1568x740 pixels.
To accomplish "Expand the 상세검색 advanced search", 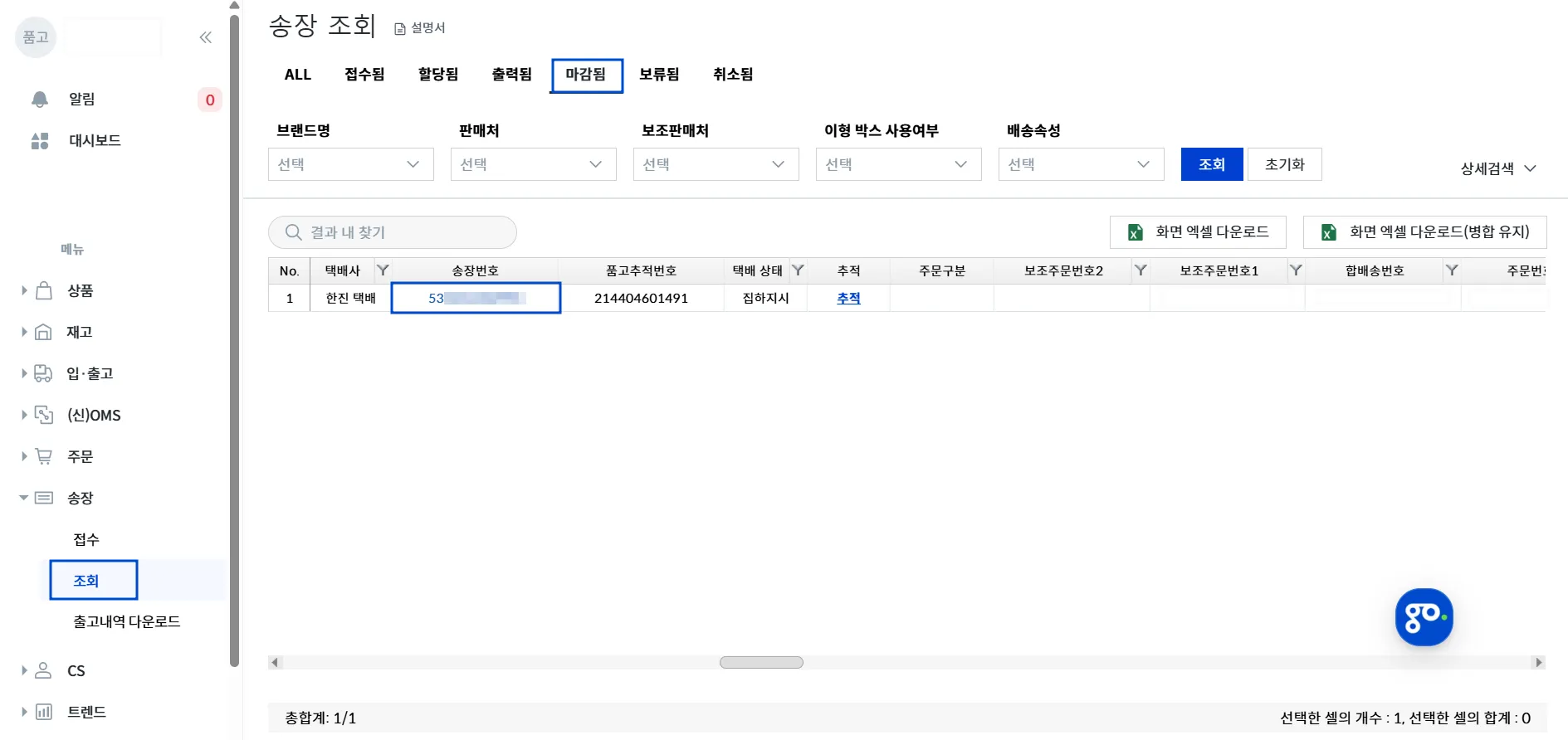I will pos(1498,168).
